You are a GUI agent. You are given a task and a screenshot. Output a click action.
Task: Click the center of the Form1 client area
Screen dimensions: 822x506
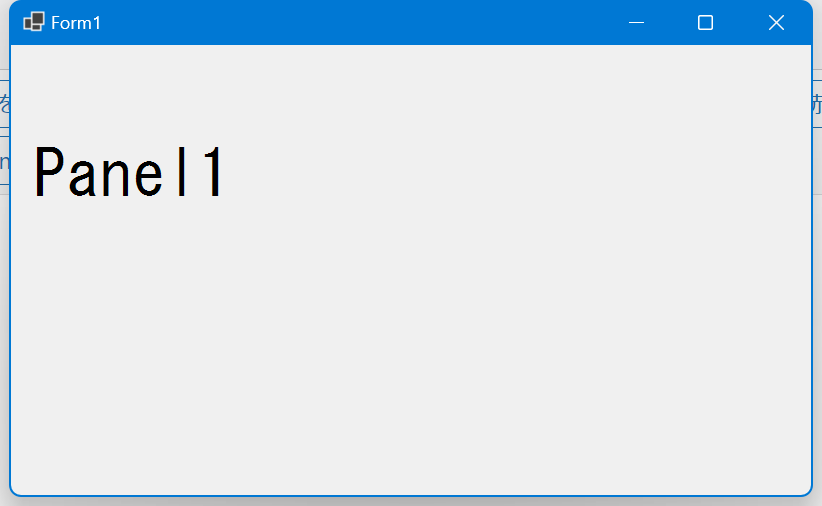pyautogui.click(x=411, y=270)
